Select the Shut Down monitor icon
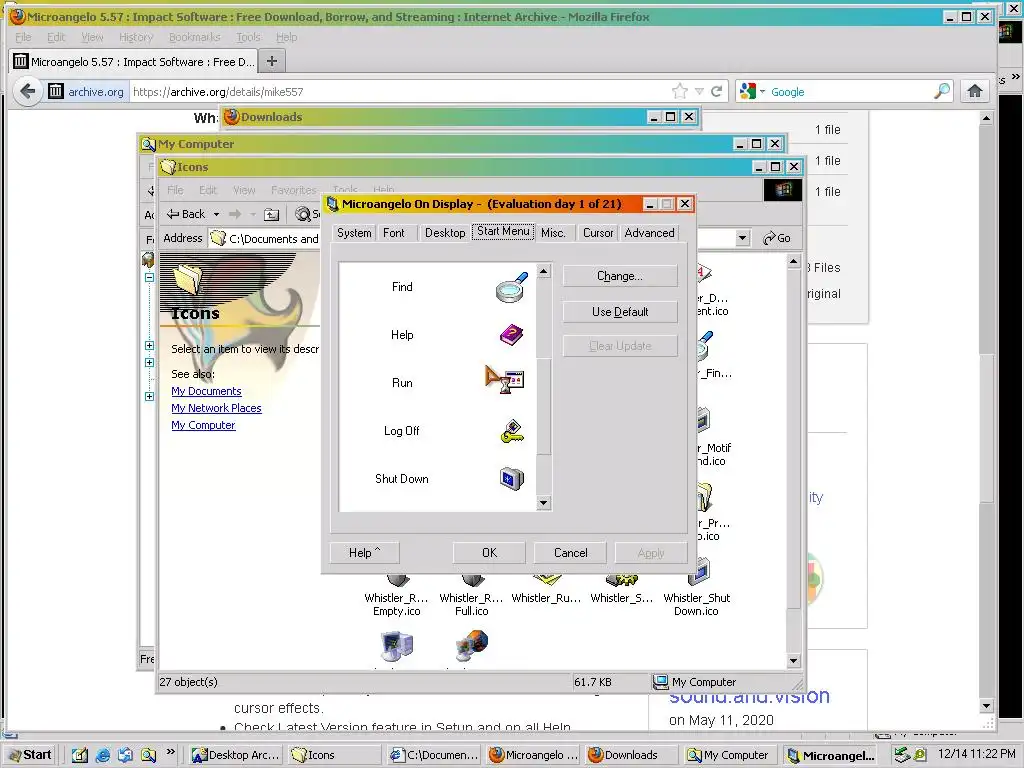Image resolution: width=1024 pixels, height=768 pixels. coord(512,479)
